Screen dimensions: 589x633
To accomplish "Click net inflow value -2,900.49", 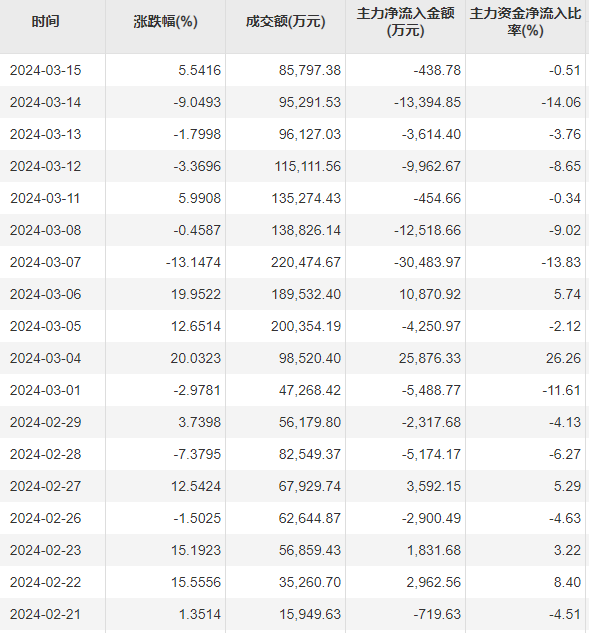I will (x=431, y=518).
